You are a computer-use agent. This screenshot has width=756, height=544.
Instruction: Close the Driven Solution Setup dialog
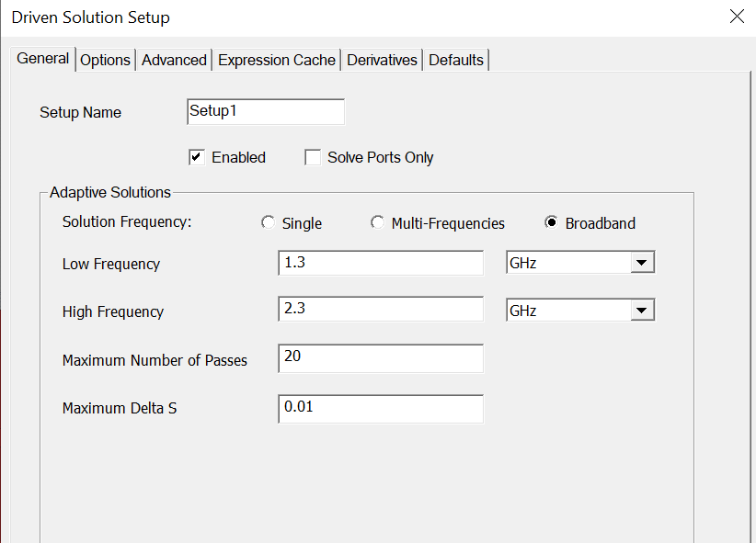click(x=736, y=16)
